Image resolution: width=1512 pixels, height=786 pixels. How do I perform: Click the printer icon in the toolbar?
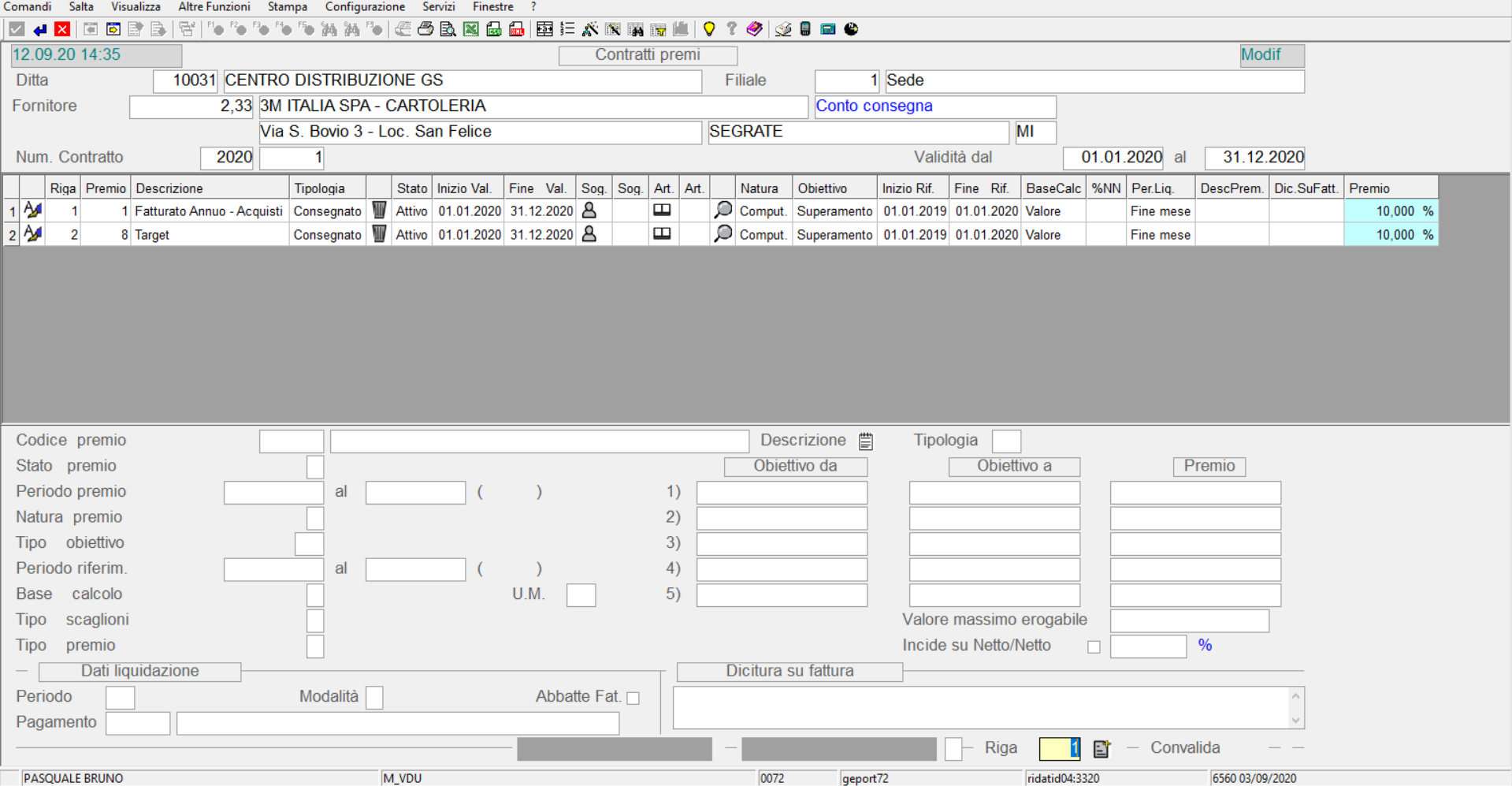425,29
